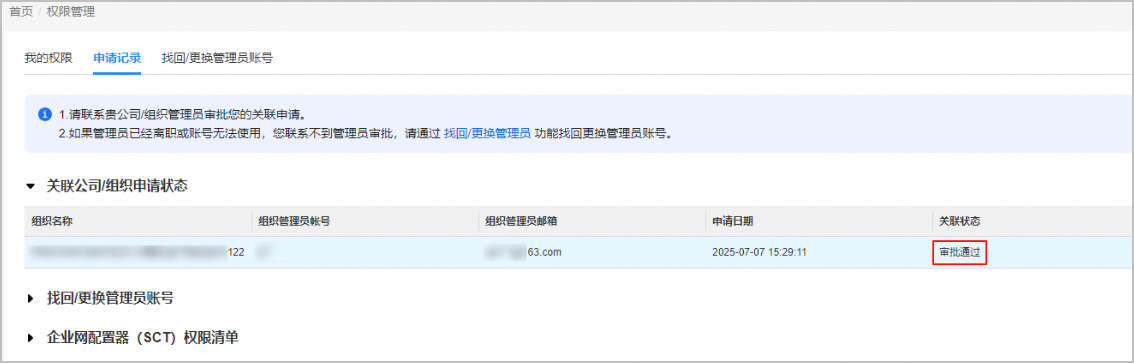Click 权限管理 in the breadcrumb

coord(71,12)
